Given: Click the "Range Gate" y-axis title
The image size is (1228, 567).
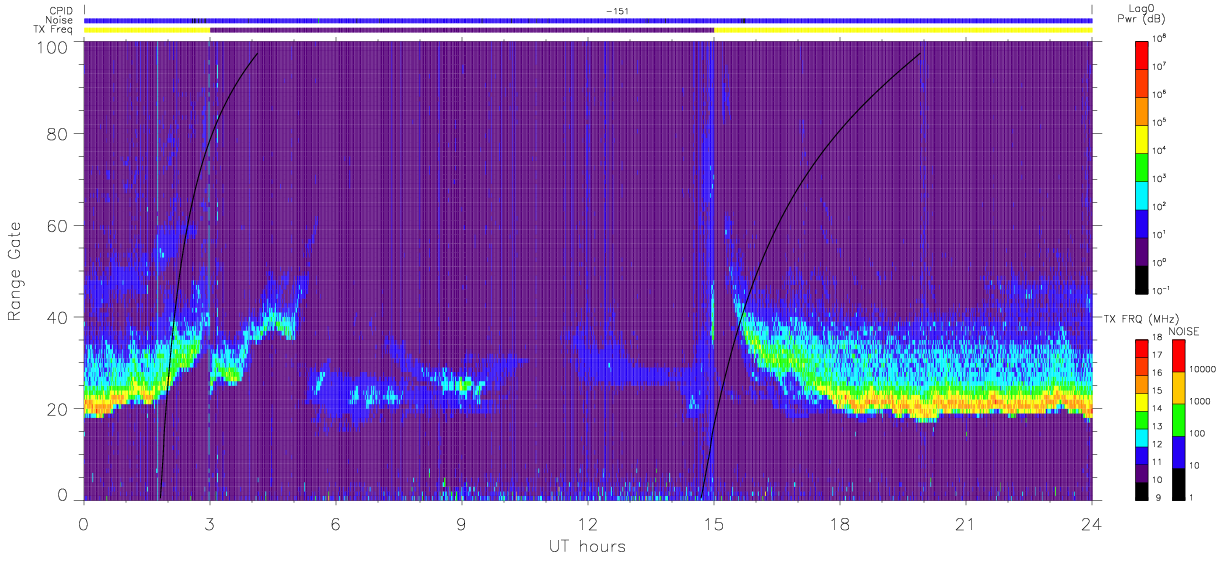Looking at the screenshot, I should coord(16,271).
